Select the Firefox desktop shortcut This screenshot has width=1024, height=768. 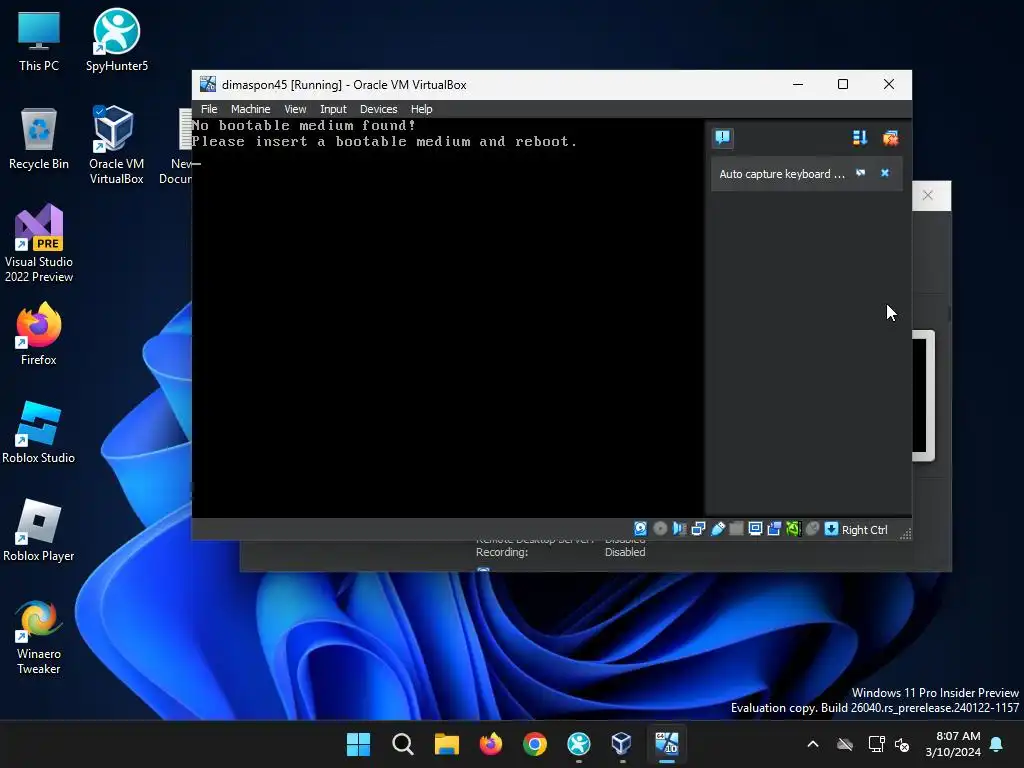click(39, 334)
